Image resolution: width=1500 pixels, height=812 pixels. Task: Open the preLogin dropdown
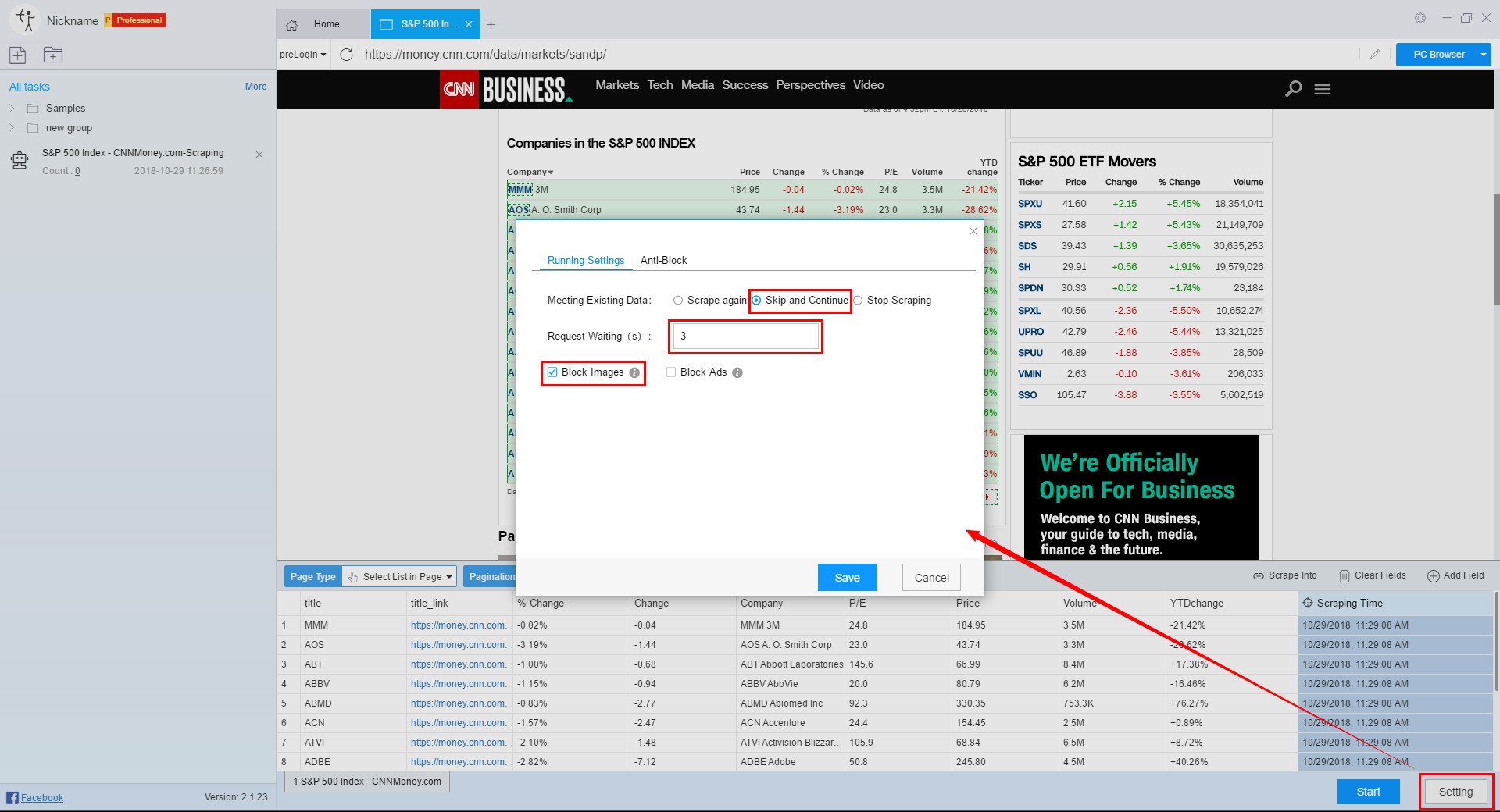[x=303, y=55]
